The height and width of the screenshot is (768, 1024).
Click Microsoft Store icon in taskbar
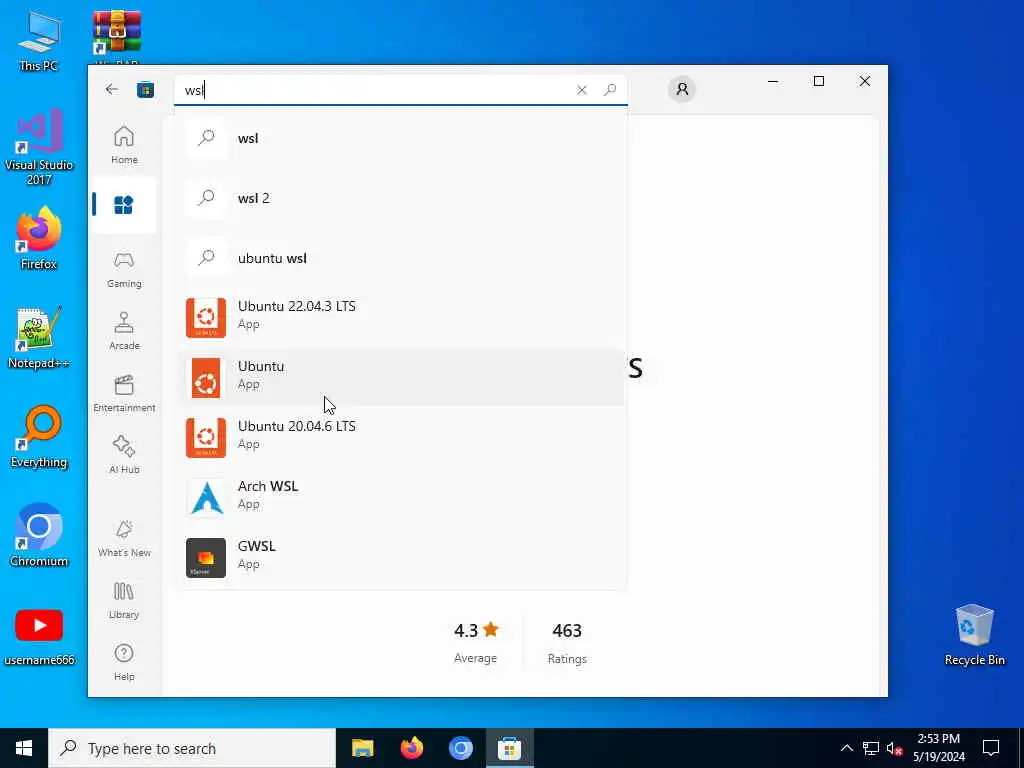pyautogui.click(x=509, y=748)
